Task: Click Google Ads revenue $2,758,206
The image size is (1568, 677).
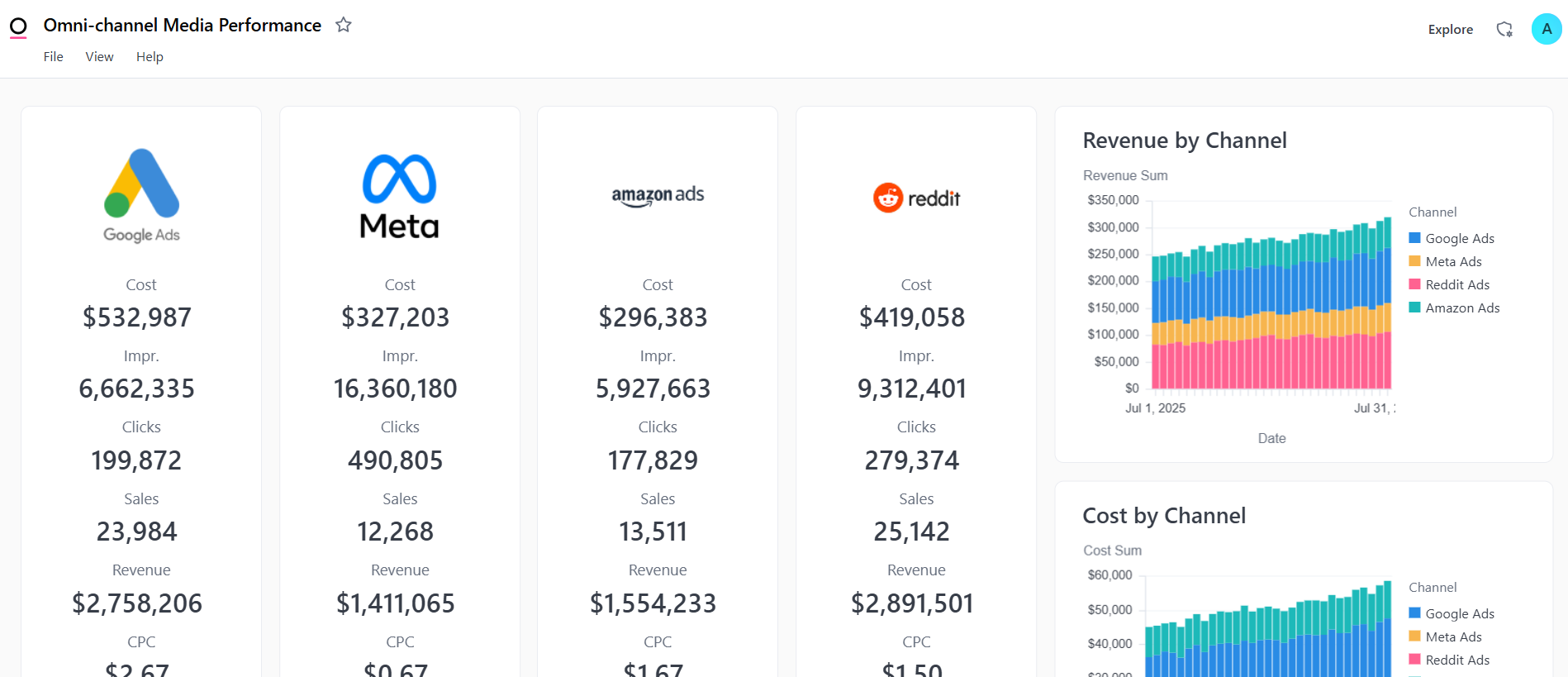Action: tap(137, 603)
